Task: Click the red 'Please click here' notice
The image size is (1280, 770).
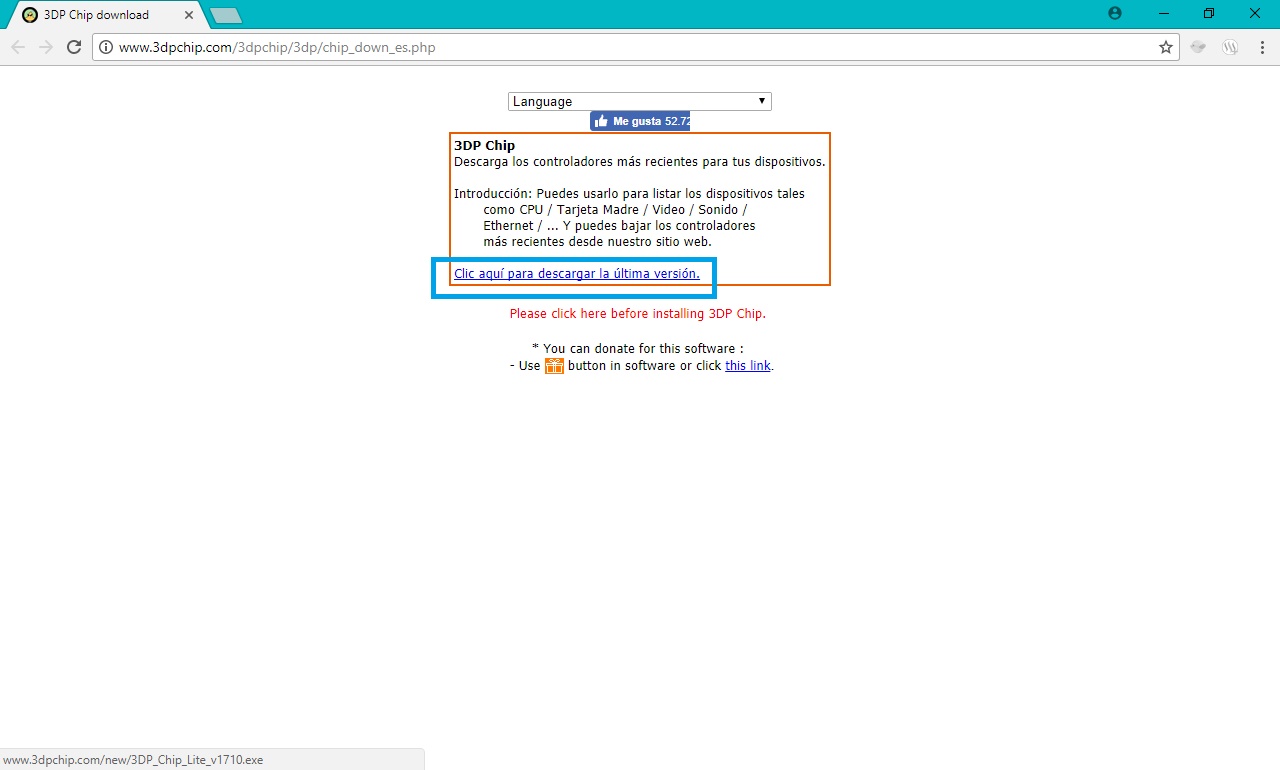Action: click(638, 313)
